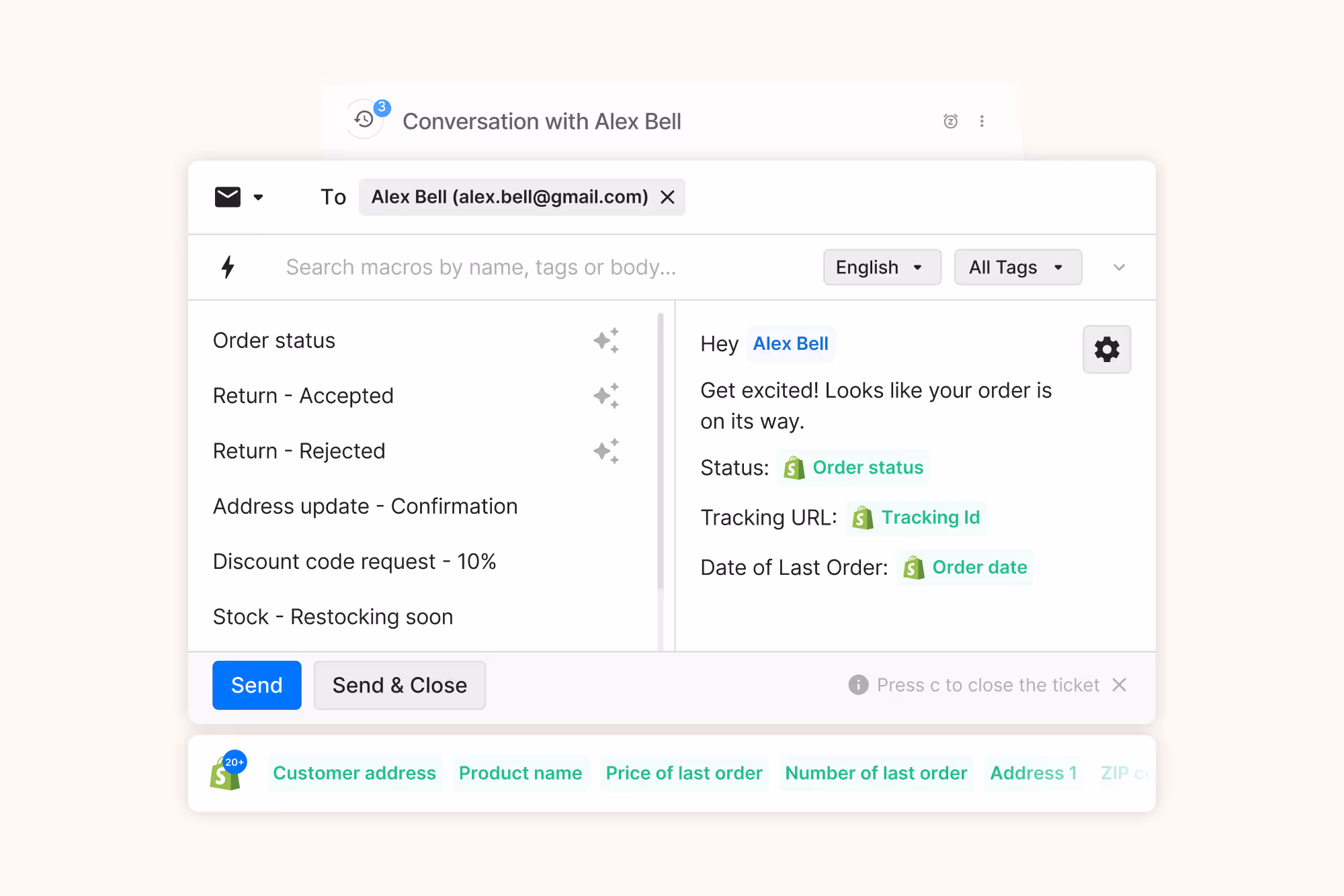Insert the Address 1 variable
The image size is (1344, 896).
point(1034,773)
